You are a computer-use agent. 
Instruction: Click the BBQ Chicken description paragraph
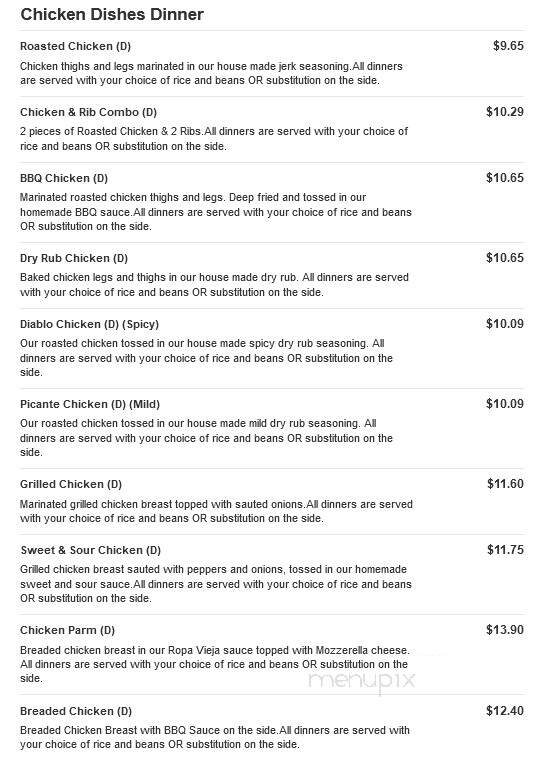pos(216,212)
